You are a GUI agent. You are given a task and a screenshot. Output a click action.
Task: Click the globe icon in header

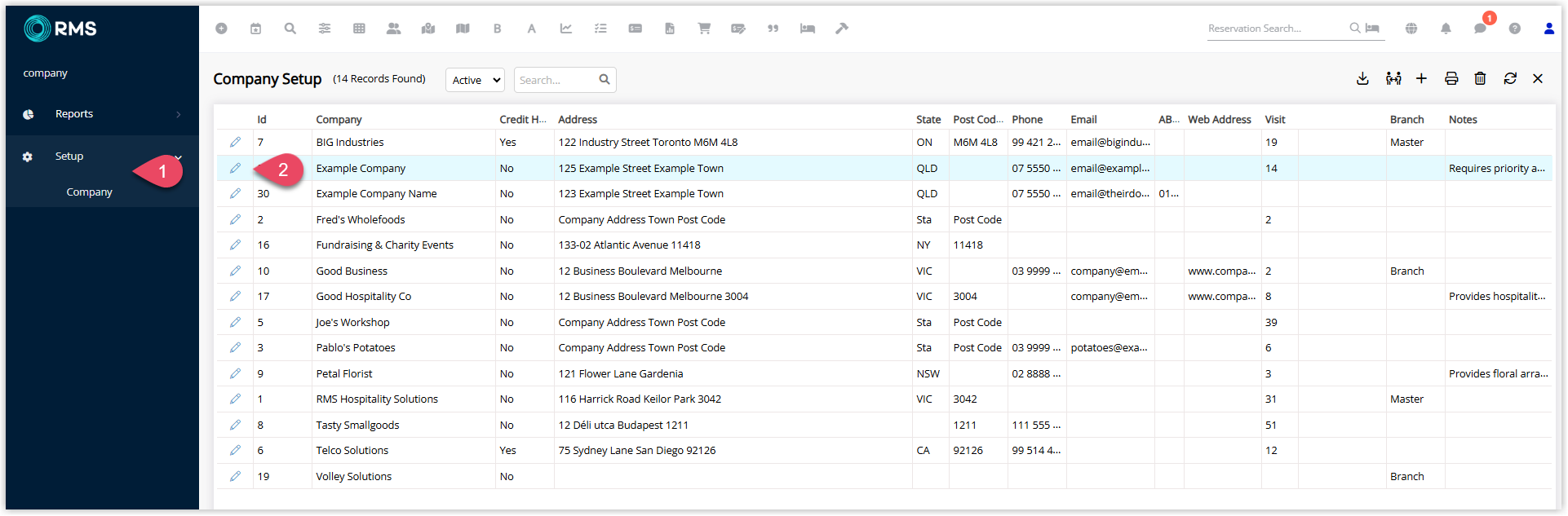(1411, 29)
